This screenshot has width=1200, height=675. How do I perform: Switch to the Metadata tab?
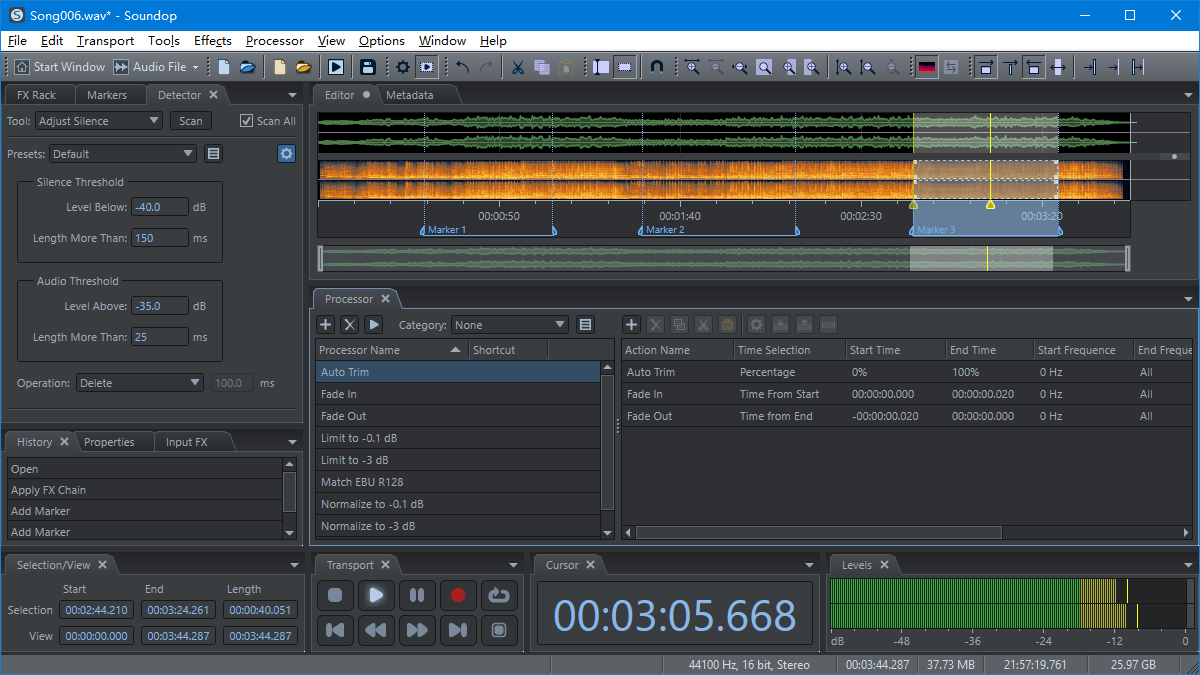[x=409, y=95]
